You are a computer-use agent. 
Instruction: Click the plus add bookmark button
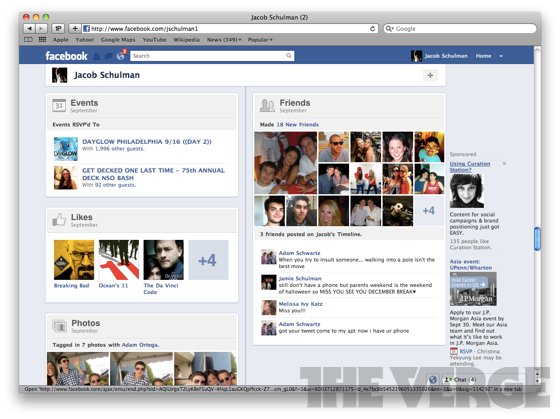tap(75, 29)
